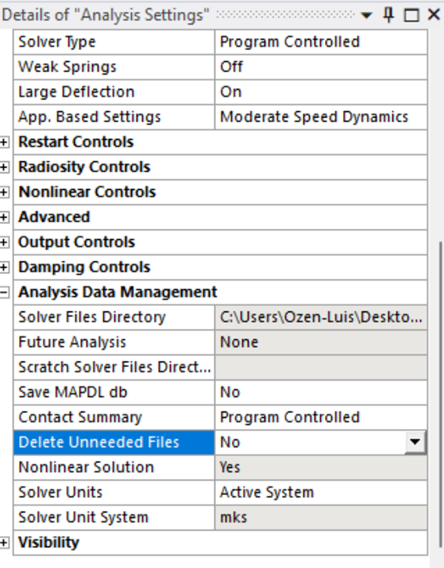Collapse the Analysis Data Management section

(4, 292)
